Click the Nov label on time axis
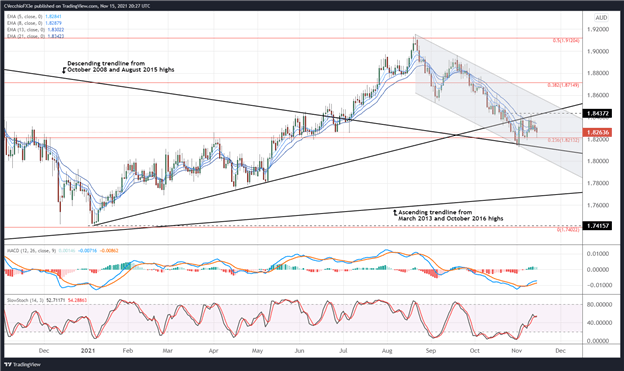This screenshot has width=624, height=371. [x=517, y=351]
